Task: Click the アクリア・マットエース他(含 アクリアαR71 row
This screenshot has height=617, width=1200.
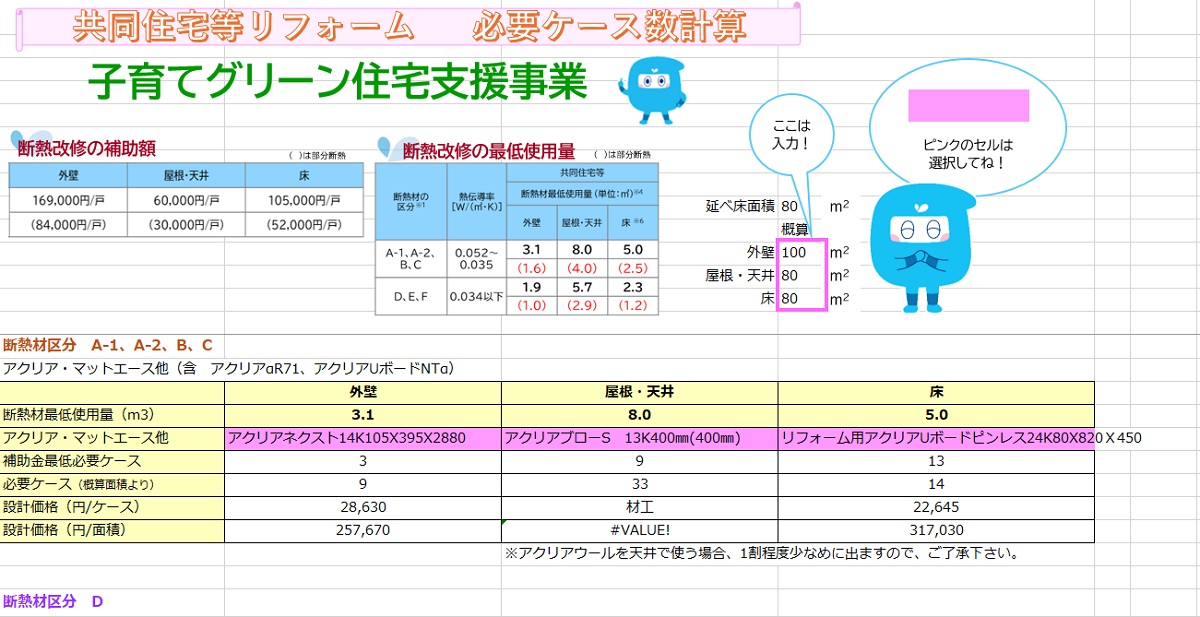Action: click(x=230, y=369)
